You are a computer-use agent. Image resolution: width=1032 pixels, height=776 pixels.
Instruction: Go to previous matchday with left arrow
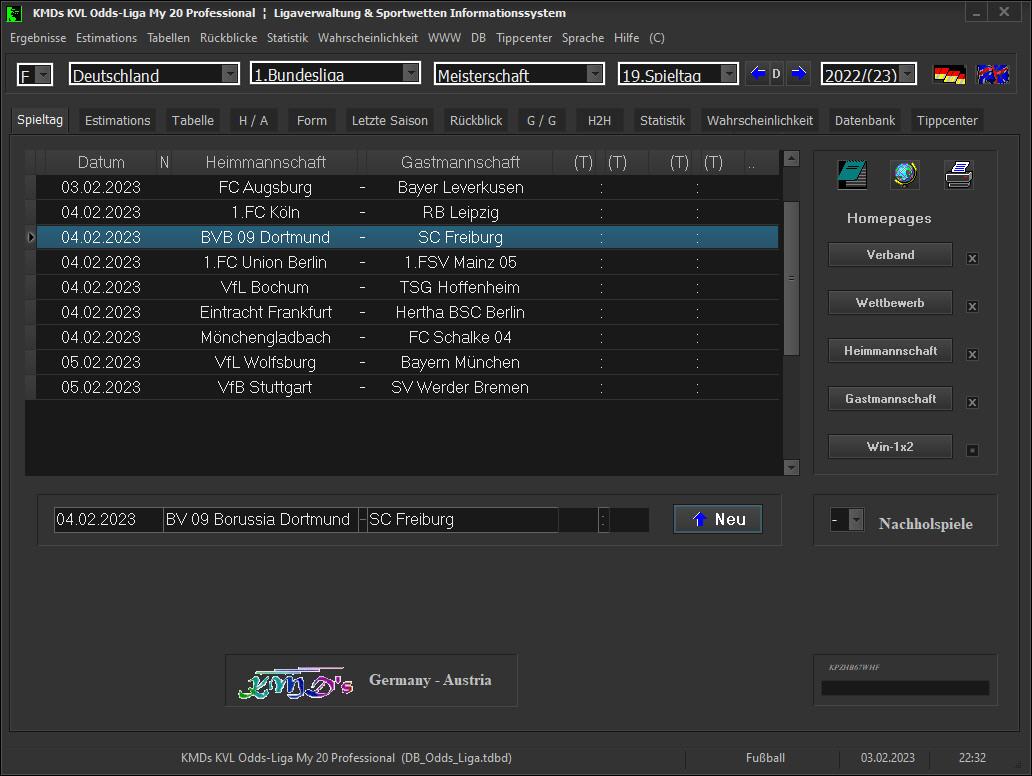pyautogui.click(x=758, y=73)
